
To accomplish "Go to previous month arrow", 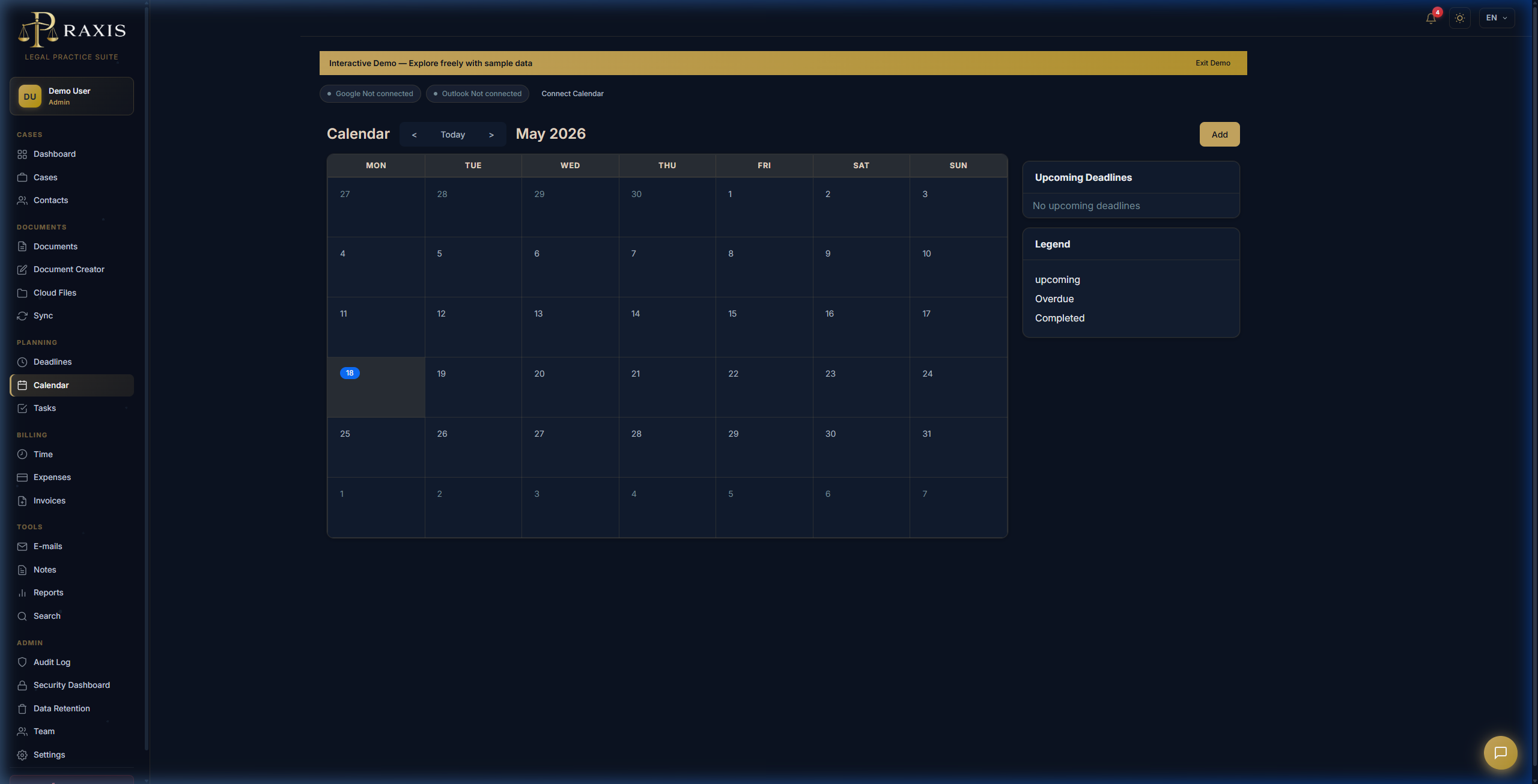I will 414,135.
